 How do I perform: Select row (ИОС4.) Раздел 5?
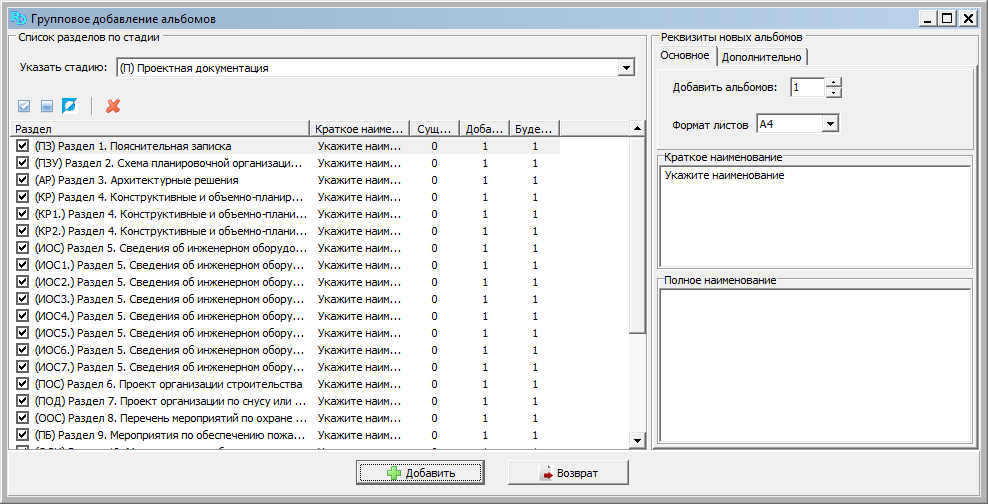285,316
